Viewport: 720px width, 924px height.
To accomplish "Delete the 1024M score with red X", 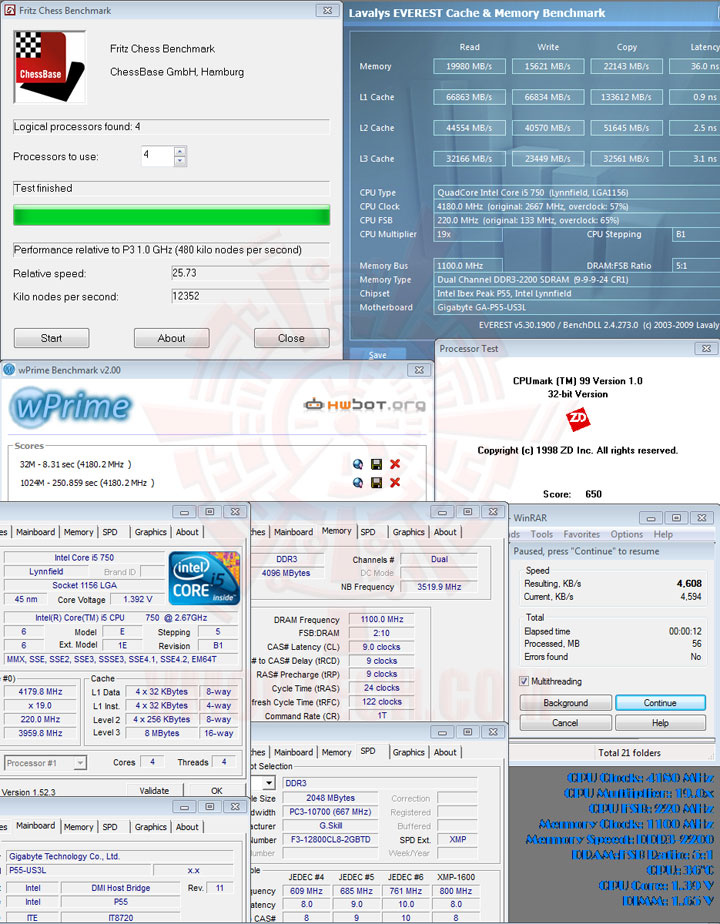I will pyautogui.click(x=395, y=483).
